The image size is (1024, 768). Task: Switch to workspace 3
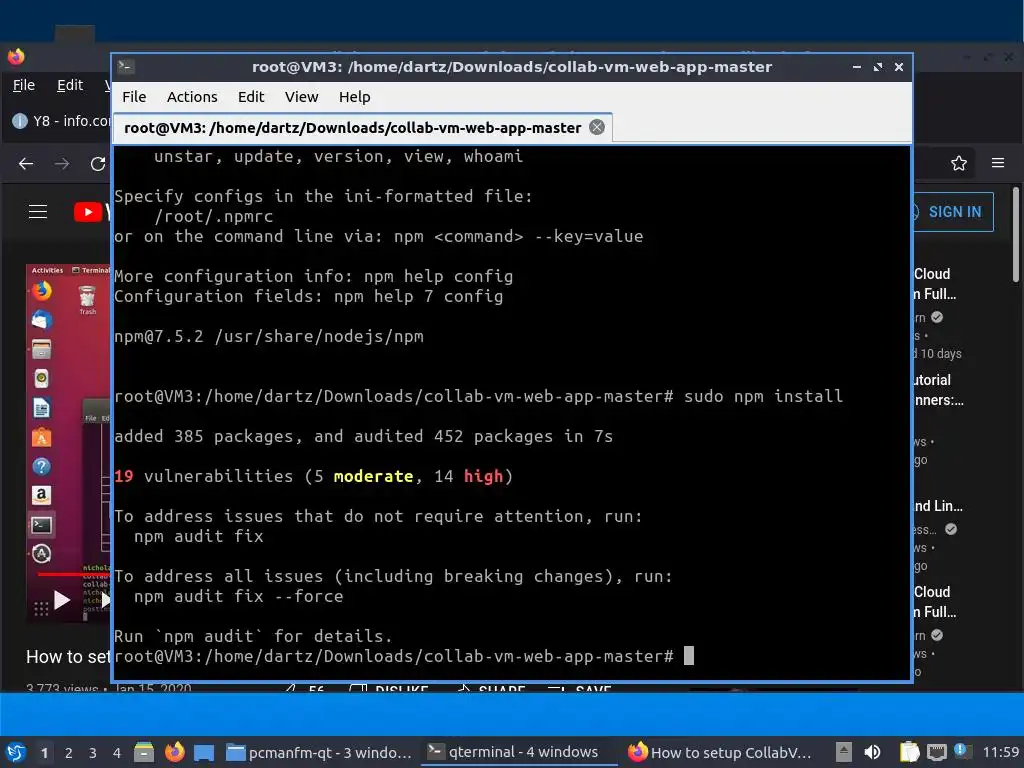coord(93,752)
